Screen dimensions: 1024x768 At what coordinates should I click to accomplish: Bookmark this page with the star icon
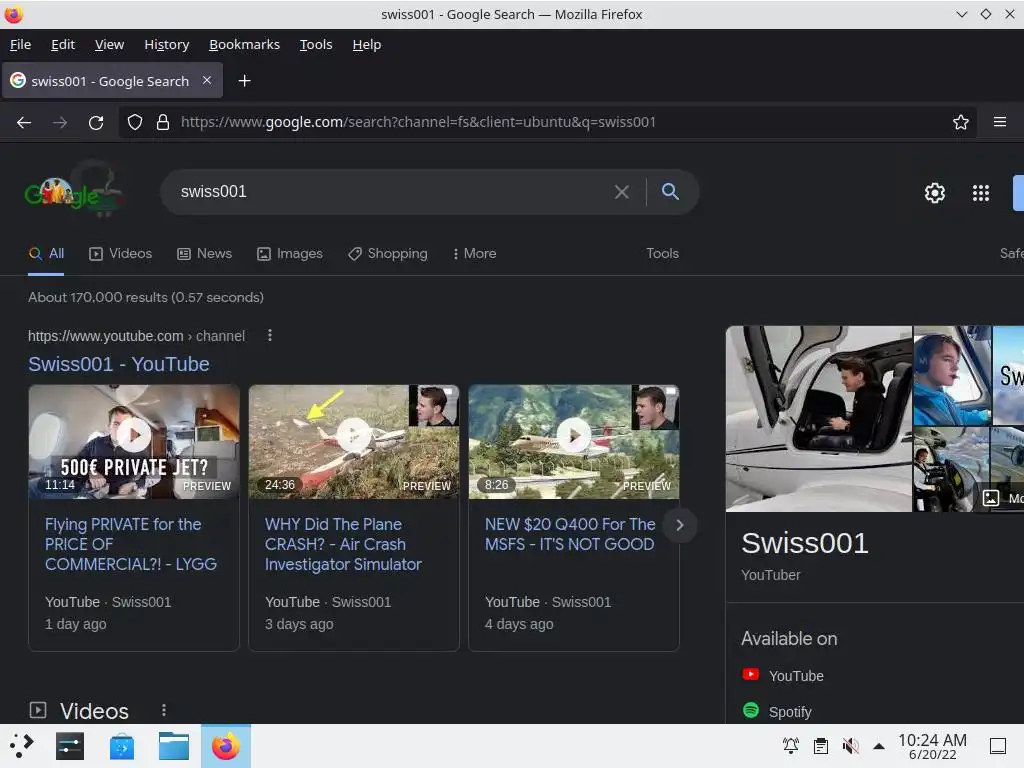pyautogui.click(x=961, y=122)
